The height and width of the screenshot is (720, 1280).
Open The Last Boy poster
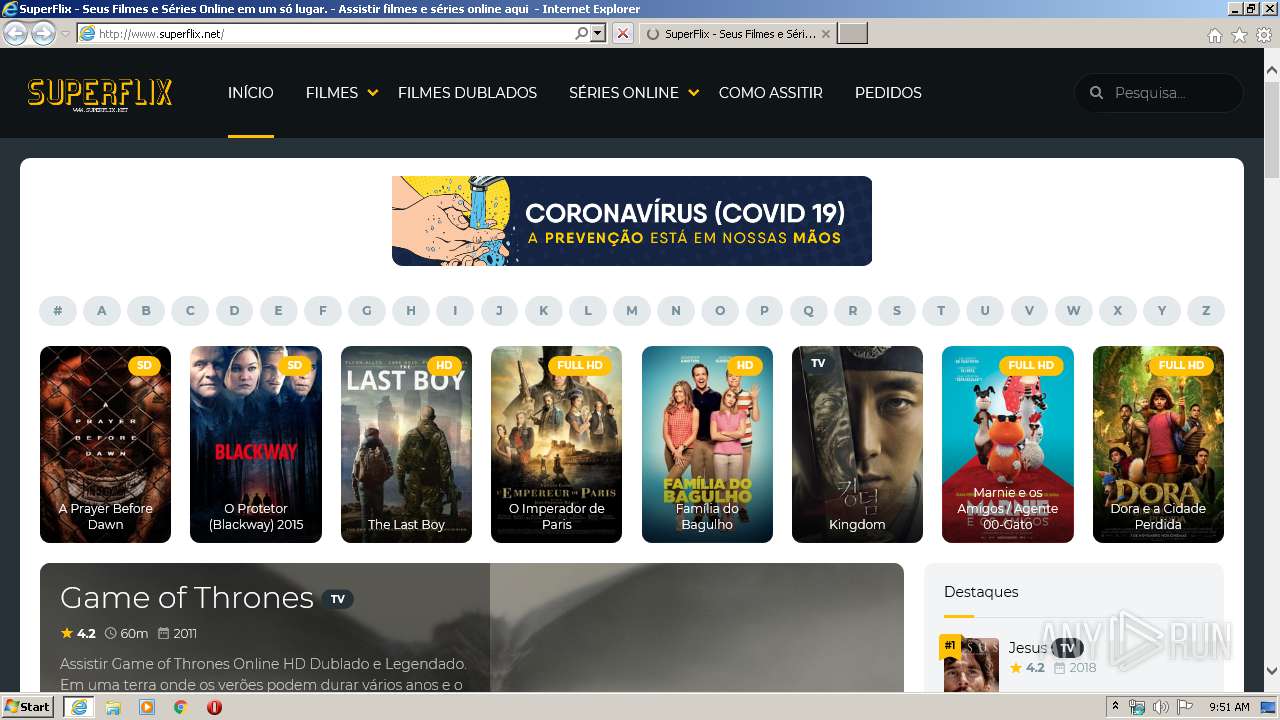[406, 444]
